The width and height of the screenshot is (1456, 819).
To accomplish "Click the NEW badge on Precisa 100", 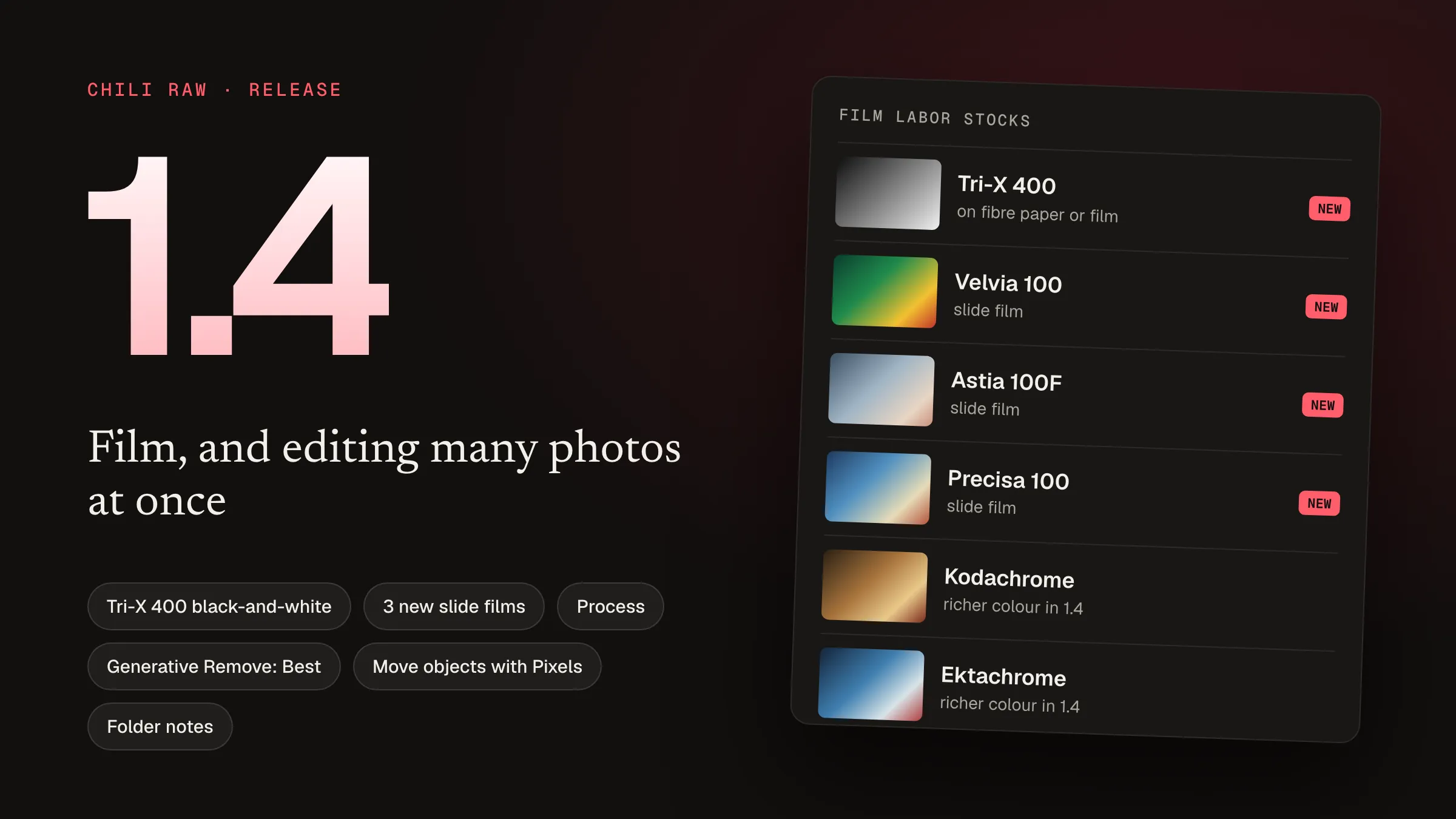I will [x=1319, y=504].
